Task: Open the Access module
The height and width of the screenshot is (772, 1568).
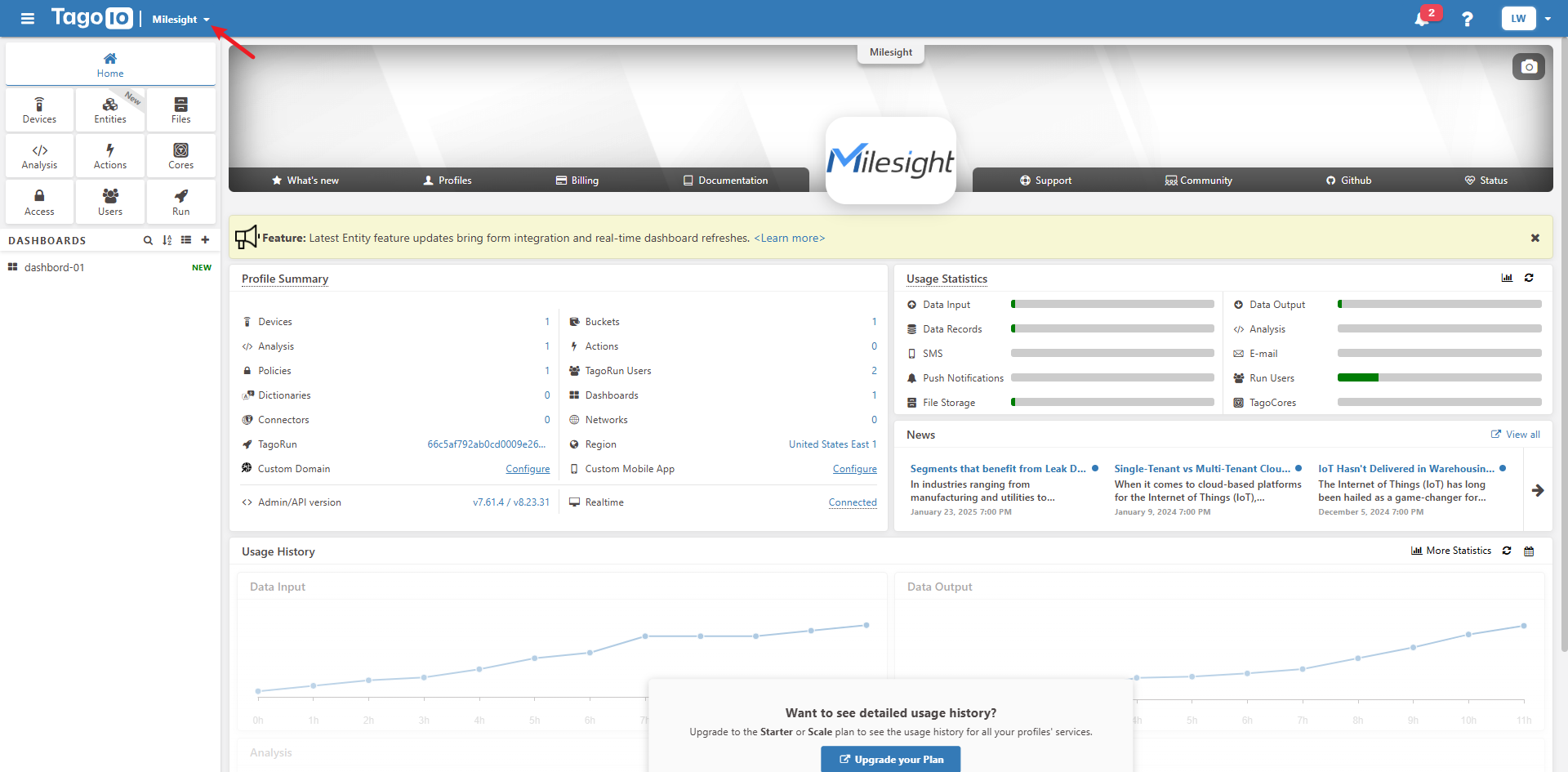Action: pyautogui.click(x=39, y=203)
